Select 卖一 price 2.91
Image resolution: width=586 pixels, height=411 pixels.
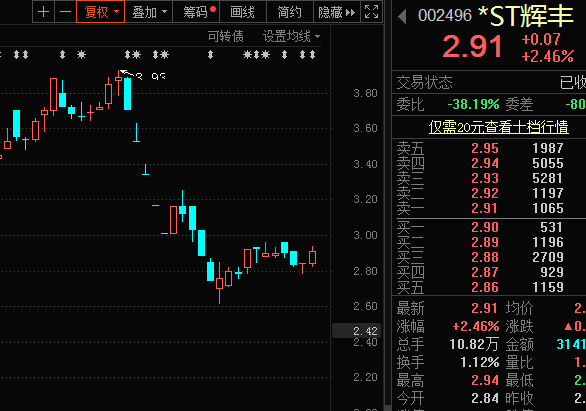point(485,208)
